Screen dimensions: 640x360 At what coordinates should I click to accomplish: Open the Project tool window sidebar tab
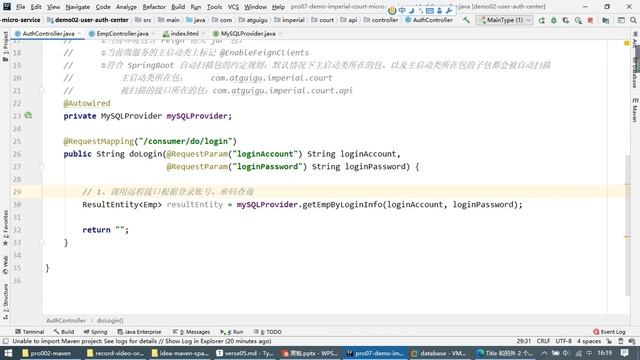[5, 46]
